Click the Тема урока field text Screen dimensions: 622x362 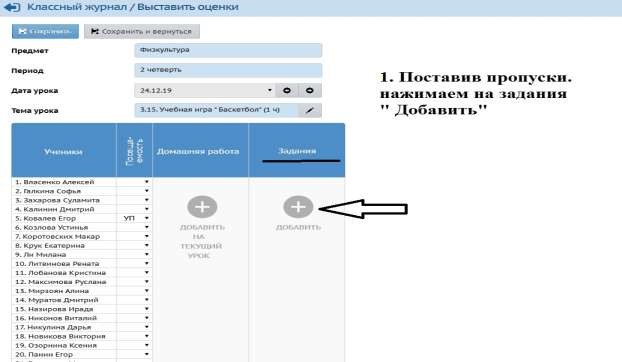coord(216,110)
